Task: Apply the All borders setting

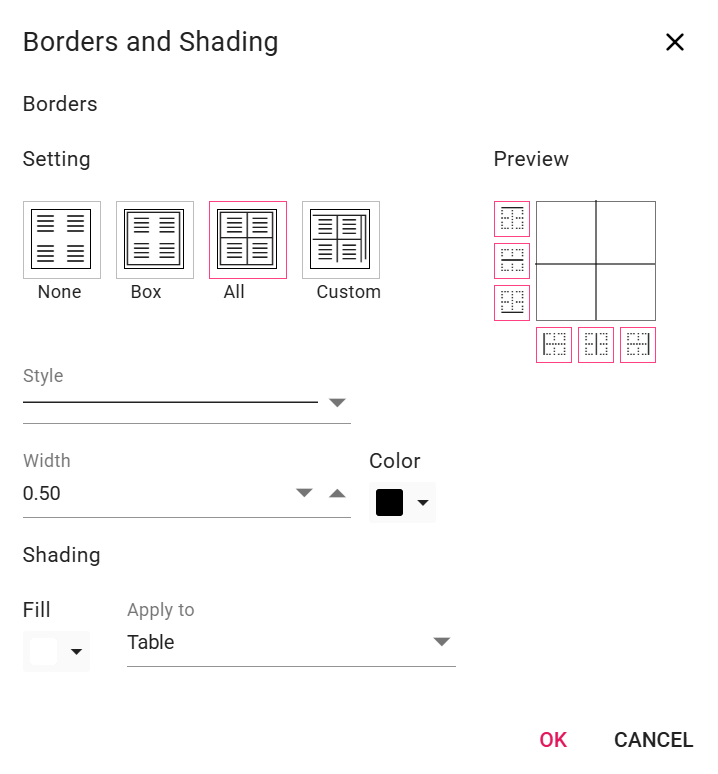Action: pyautogui.click(x=247, y=240)
